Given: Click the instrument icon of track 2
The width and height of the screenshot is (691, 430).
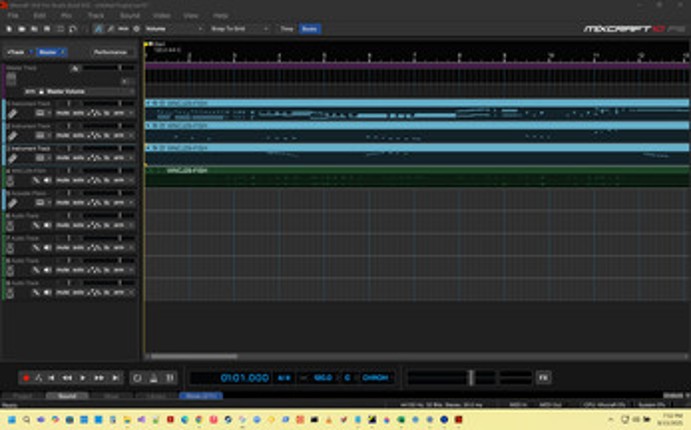Looking at the screenshot, I should (12, 136).
